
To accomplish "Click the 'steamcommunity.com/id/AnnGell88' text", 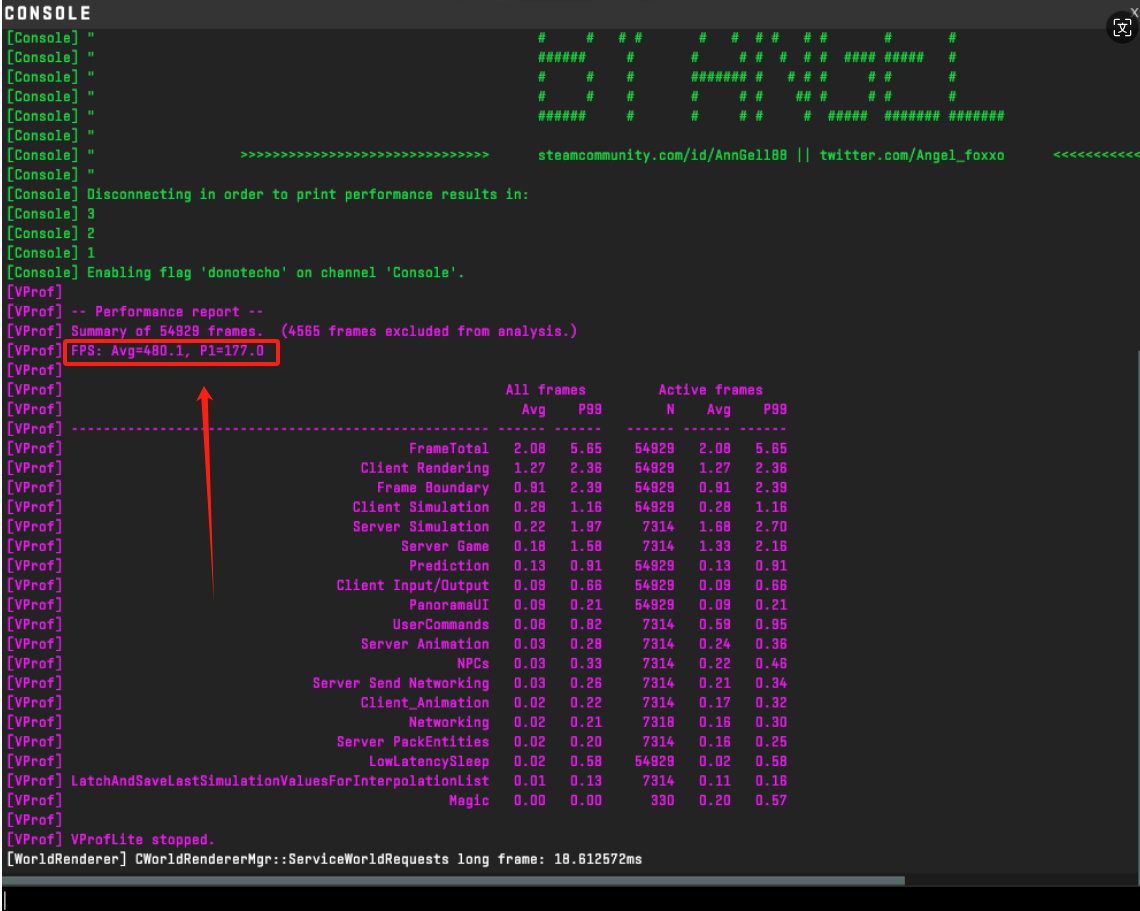I will point(662,155).
